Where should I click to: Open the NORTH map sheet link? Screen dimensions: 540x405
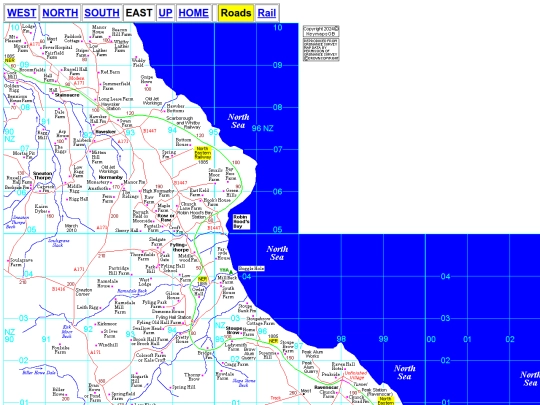[60, 13]
